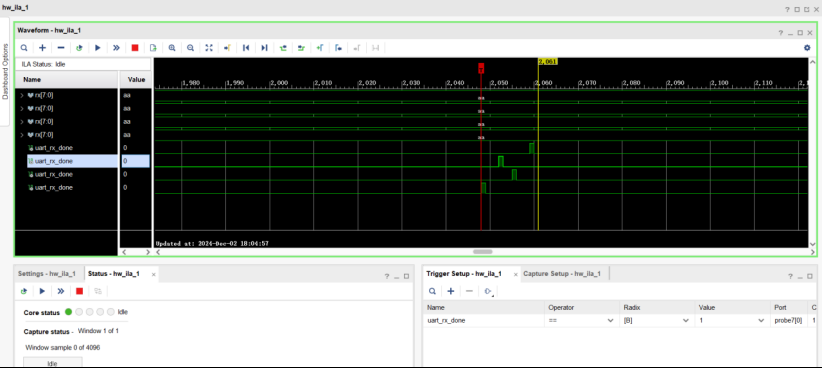Remove selected probe with the waveform minus icon

click(x=61, y=48)
